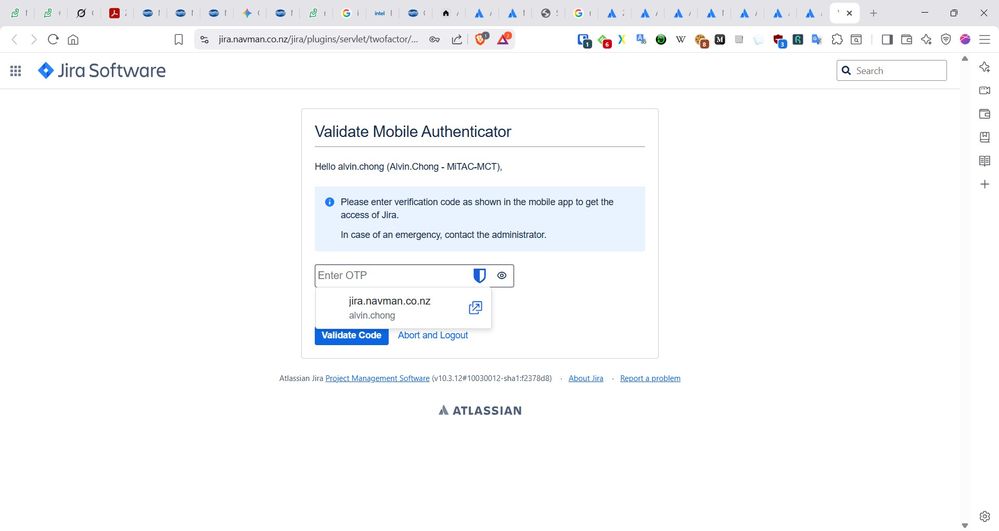Click the Jira Search box
The width and height of the screenshot is (999, 531).
click(x=891, y=71)
